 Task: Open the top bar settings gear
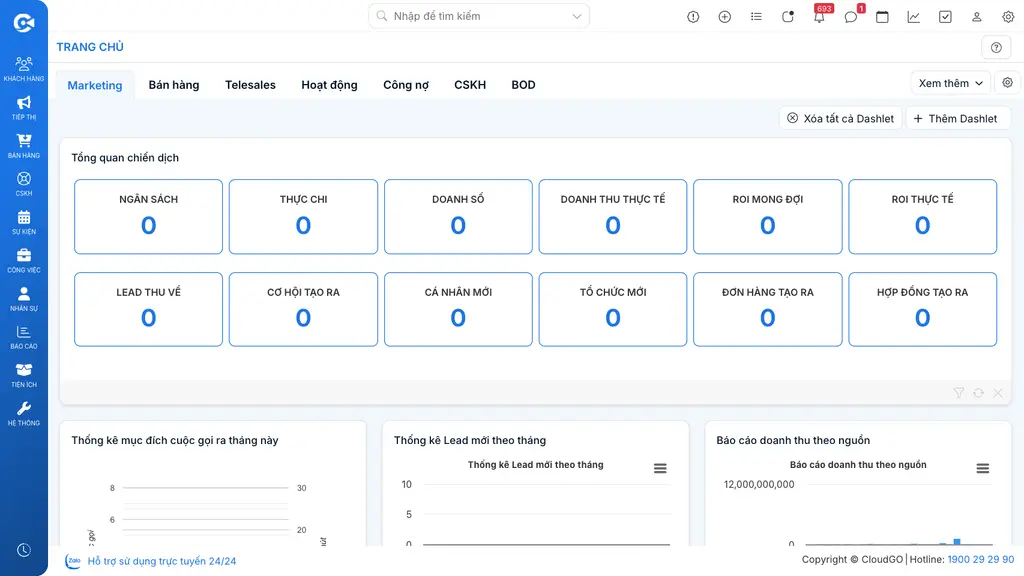[x=1008, y=17]
